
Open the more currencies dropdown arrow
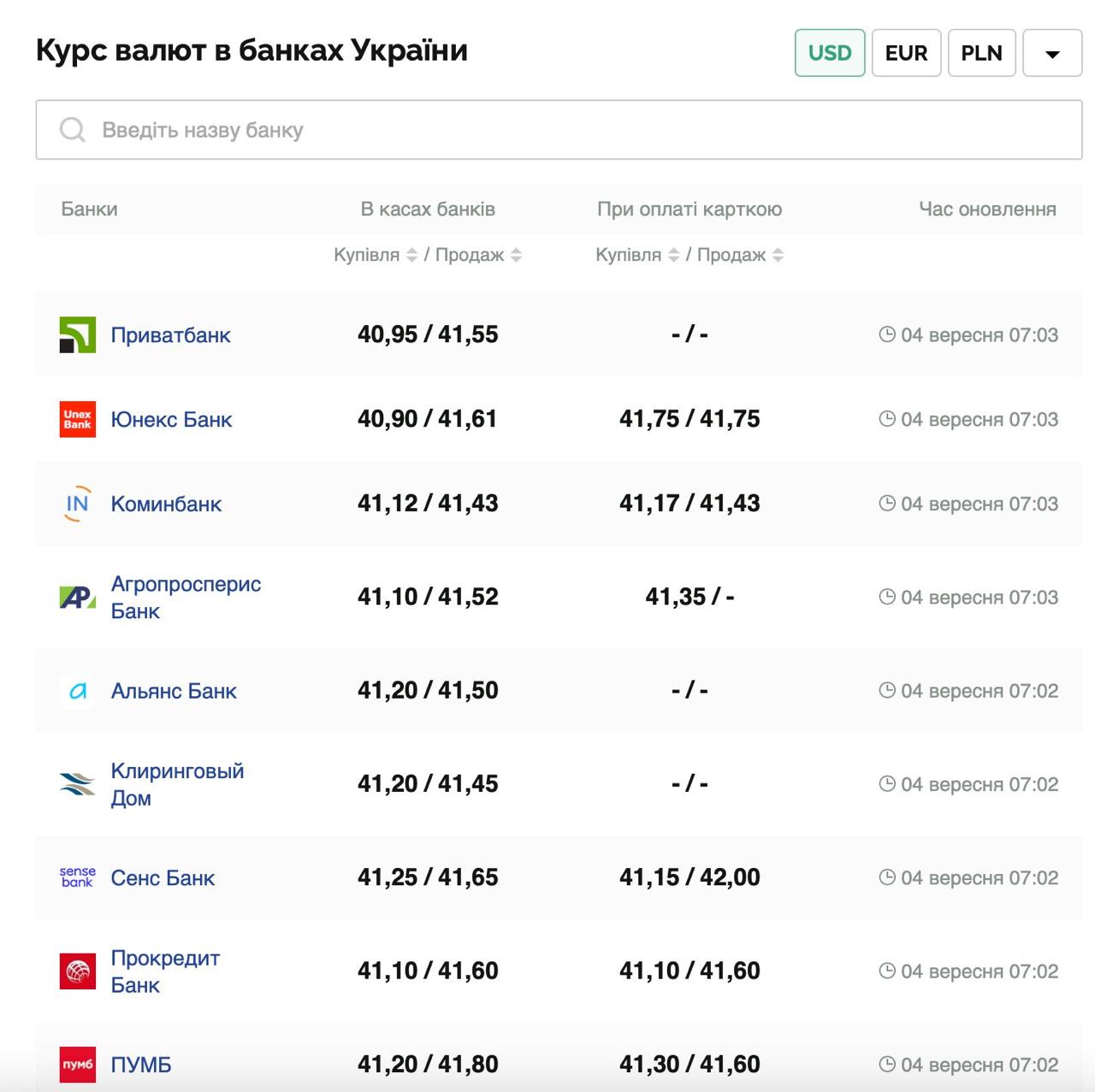(x=1052, y=53)
